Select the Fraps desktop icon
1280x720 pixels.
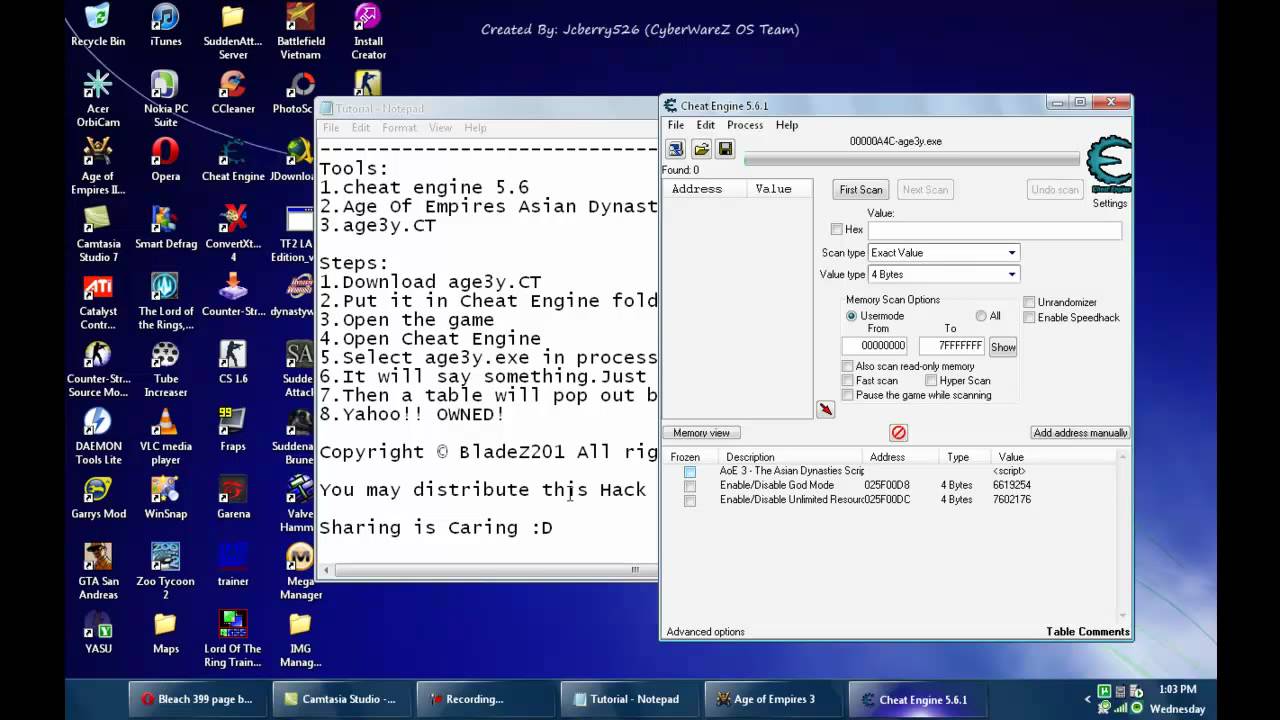[233, 431]
